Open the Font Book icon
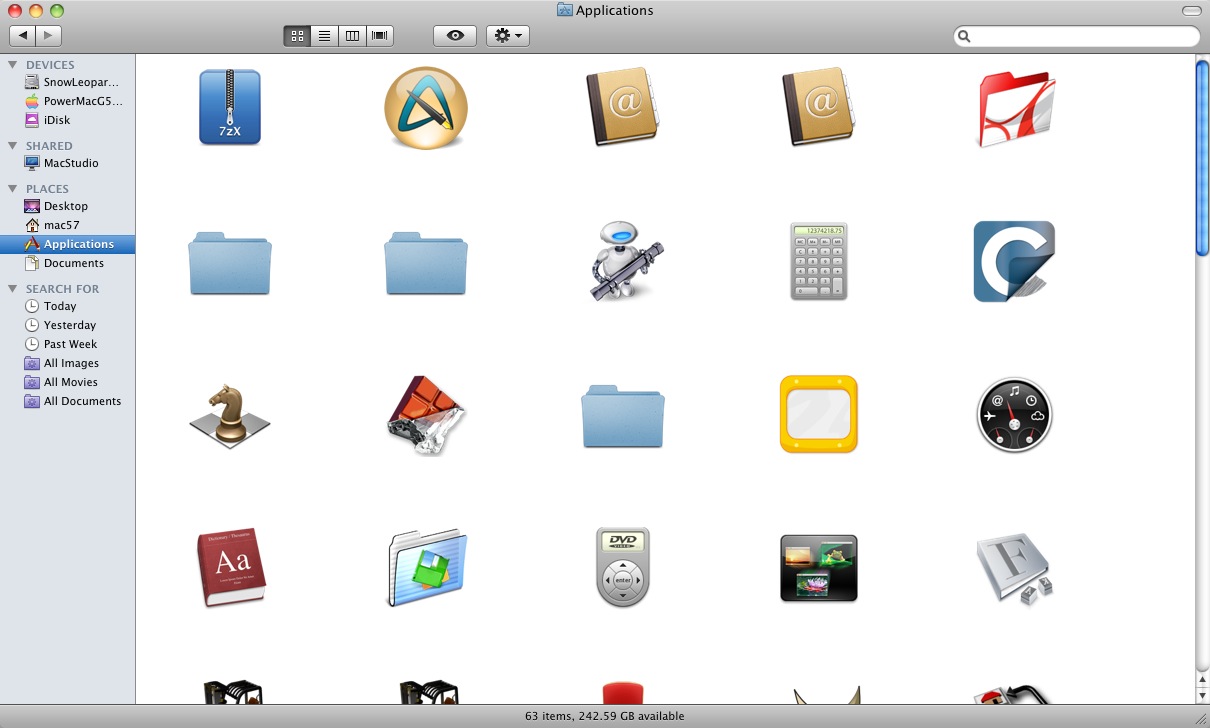The image size is (1210, 728). click(x=1015, y=569)
